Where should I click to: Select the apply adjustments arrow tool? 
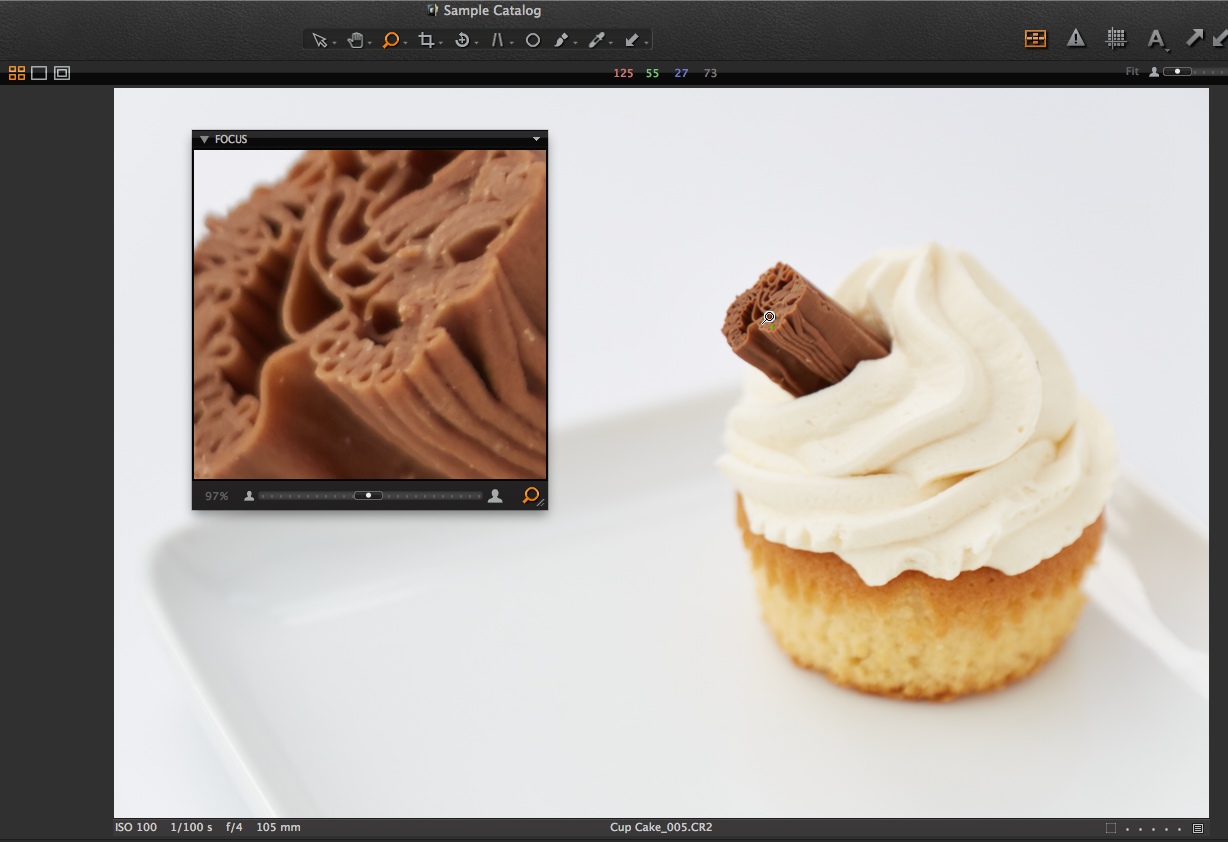click(631, 40)
